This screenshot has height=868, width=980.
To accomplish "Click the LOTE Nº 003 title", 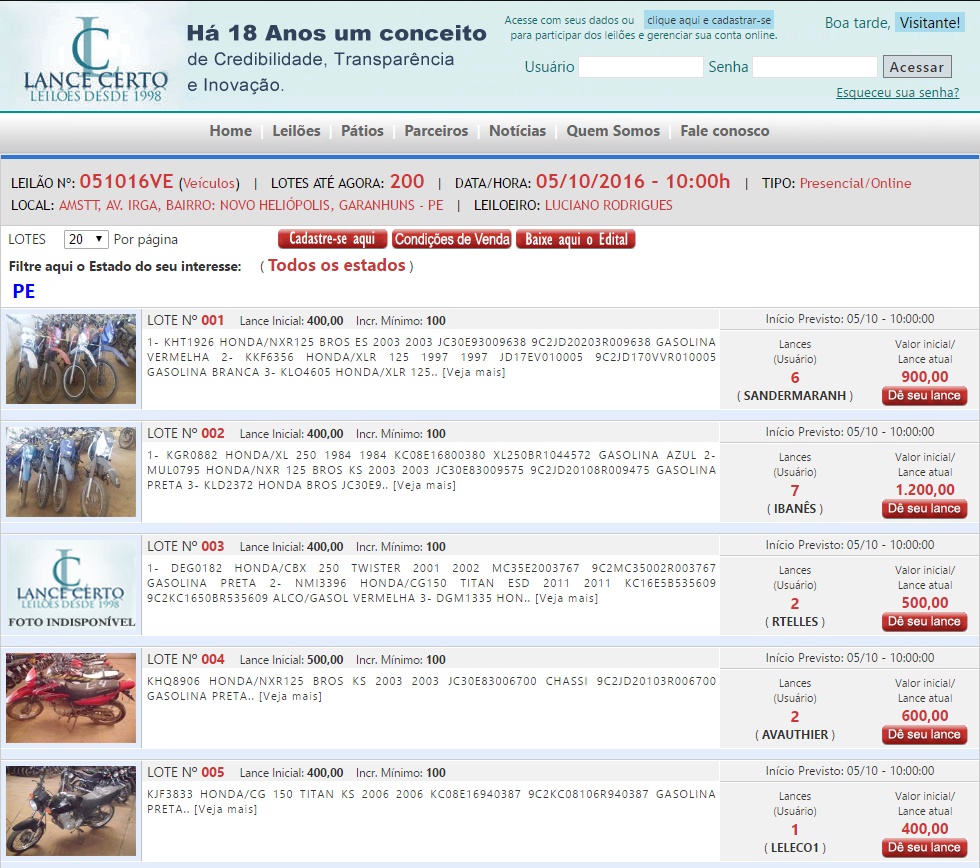I will pyautogui.click(x=186, y=547).
